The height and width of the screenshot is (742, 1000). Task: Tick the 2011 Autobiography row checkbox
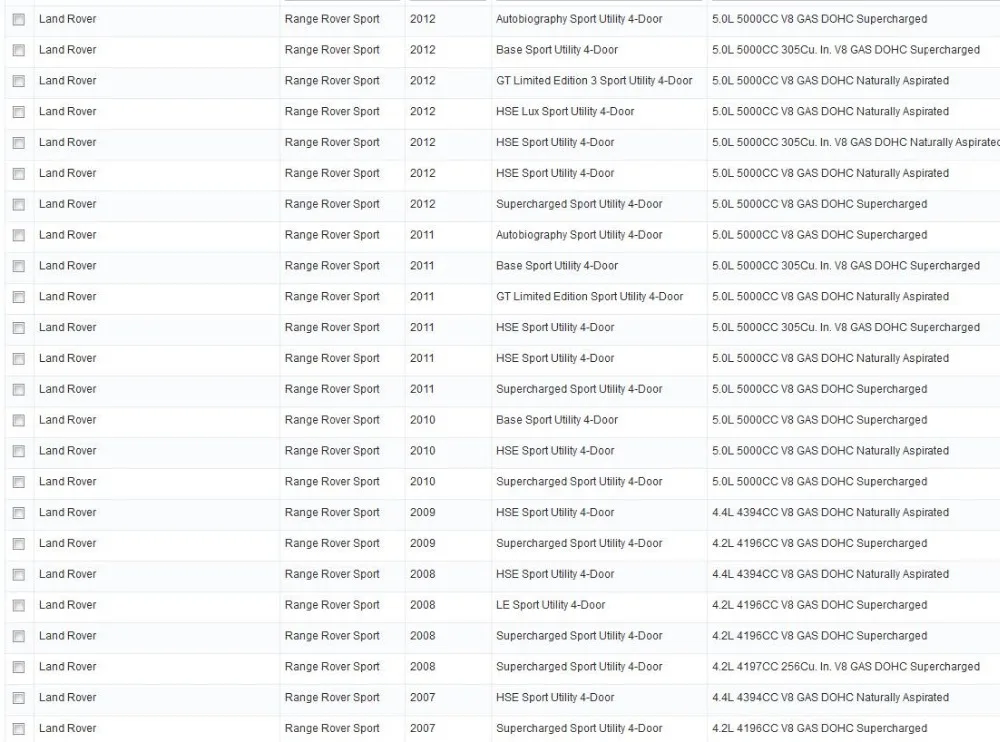tap(19, 235)
